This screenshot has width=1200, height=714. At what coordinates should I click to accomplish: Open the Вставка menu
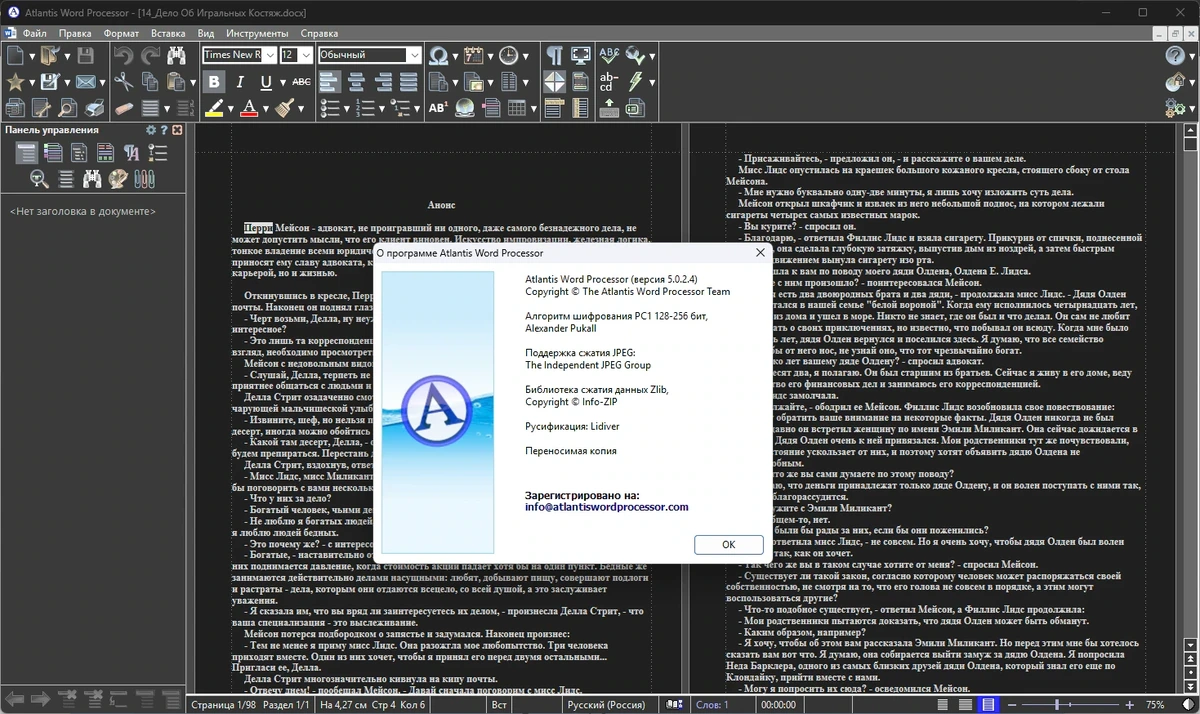coord(168,33)
